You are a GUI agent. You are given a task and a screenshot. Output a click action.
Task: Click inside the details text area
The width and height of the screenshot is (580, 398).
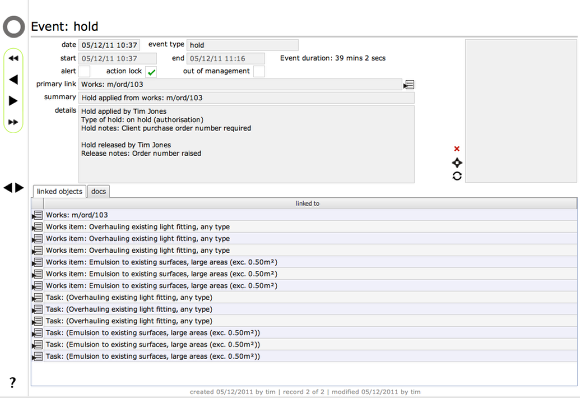click(246, 144)
